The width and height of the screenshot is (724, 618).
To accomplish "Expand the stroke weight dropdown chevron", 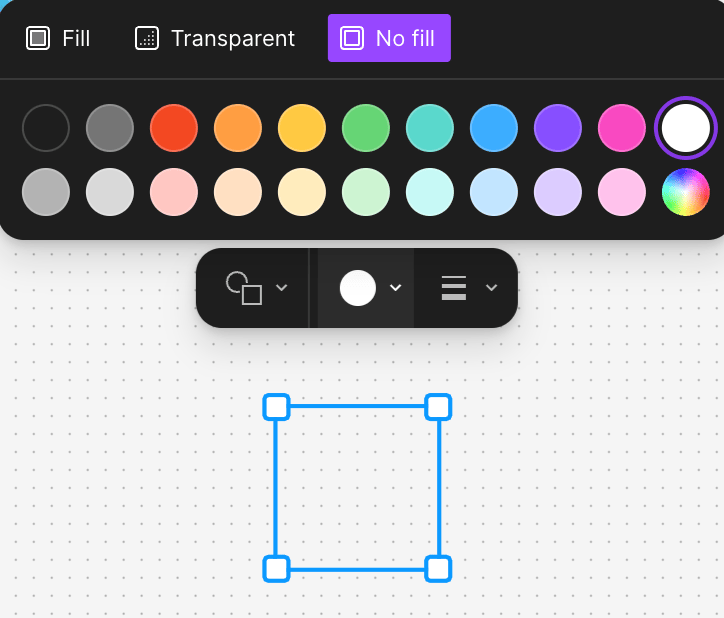I will click(x=491, y=287).
